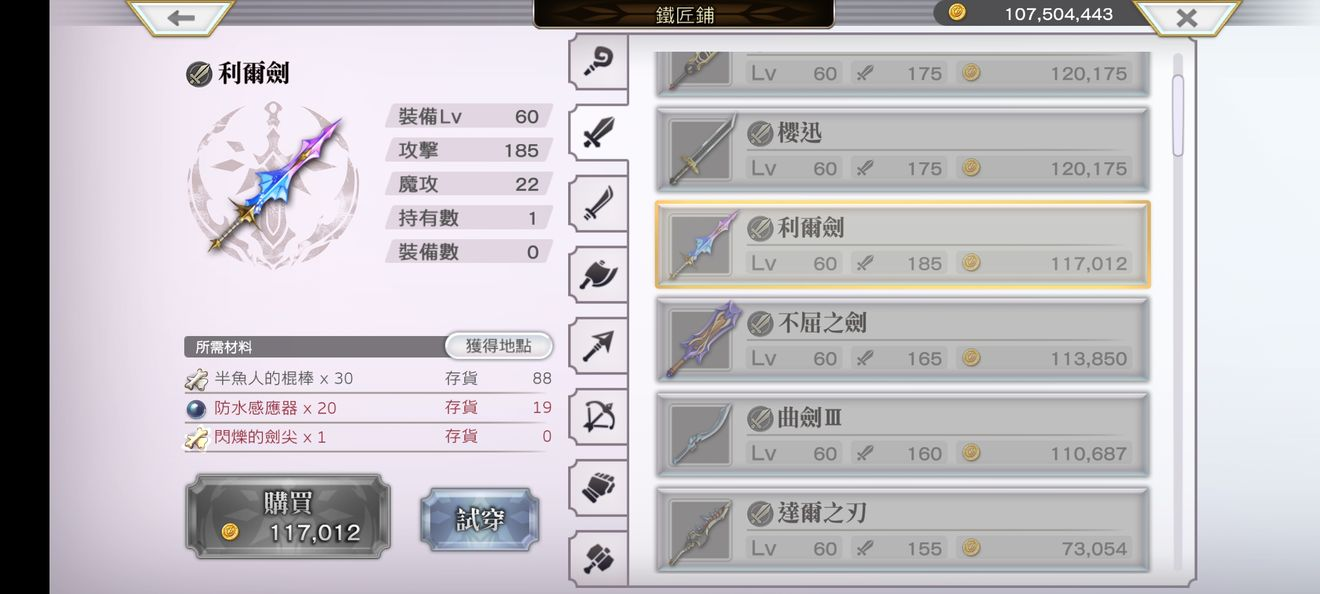1320x594 pixels.
Task: Select 櫻迅 in the weapon list
Action: coord(902,150)
